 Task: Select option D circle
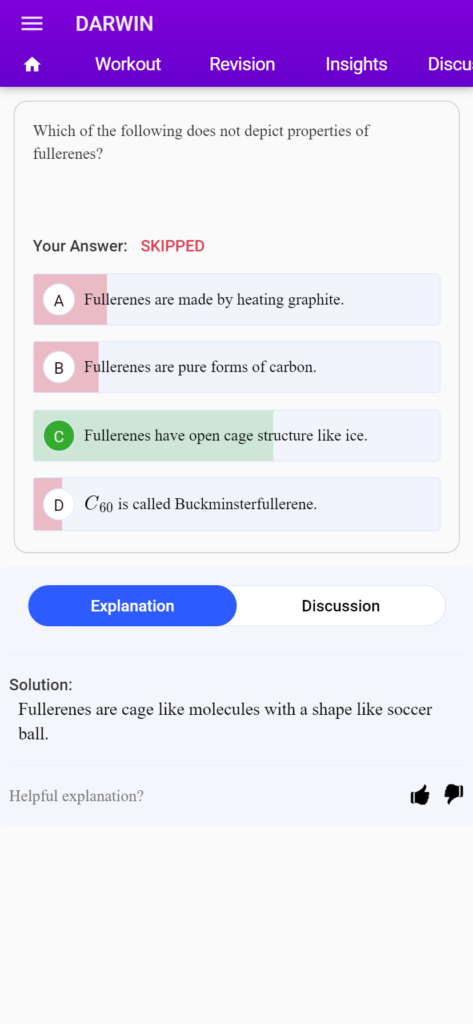click(x=59, y=505)
